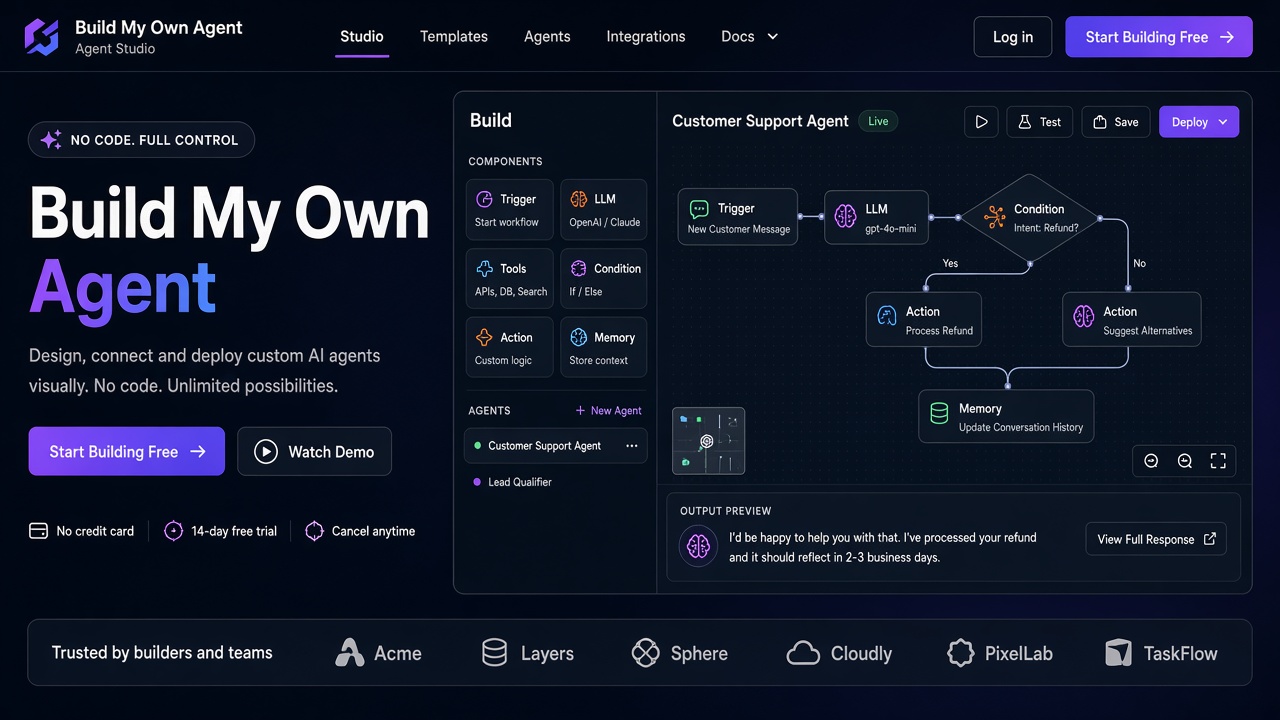Click the zoom in magnifier icon
Screen dimensions: 1280x720
[x=1185, y=461]
